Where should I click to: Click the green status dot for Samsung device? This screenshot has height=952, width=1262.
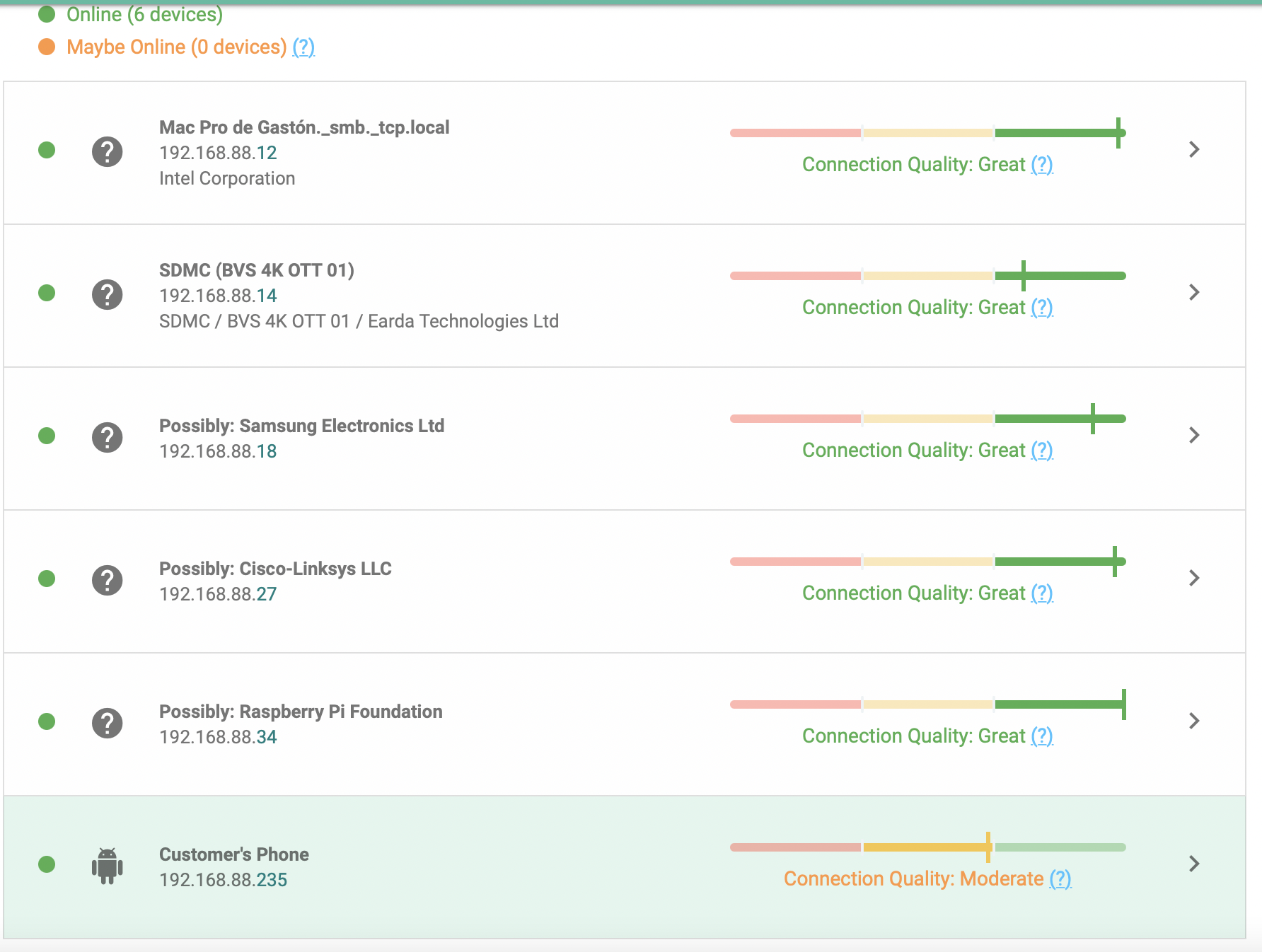click(47, 436)
